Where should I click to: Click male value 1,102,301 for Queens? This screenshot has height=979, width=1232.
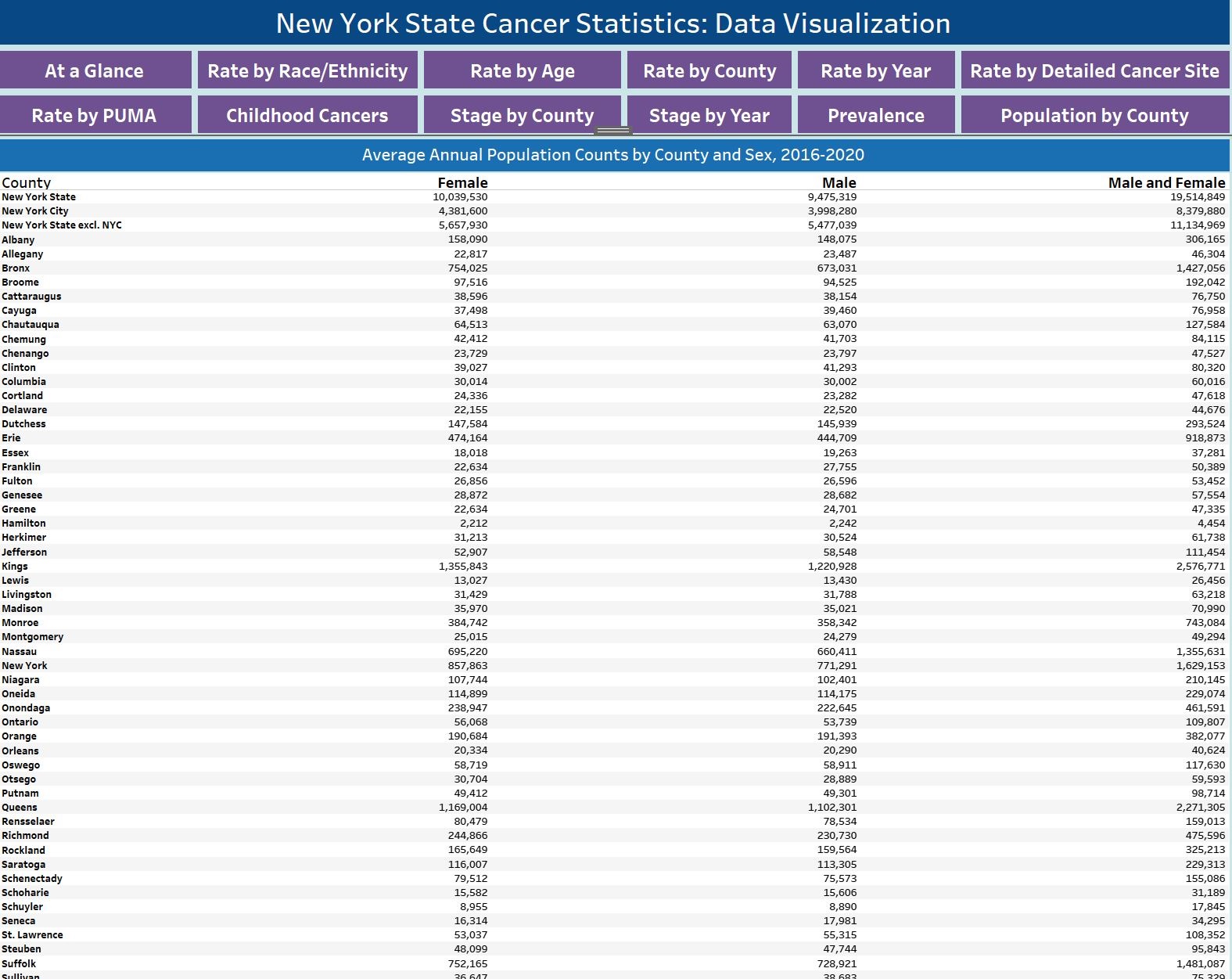(832, 808)
